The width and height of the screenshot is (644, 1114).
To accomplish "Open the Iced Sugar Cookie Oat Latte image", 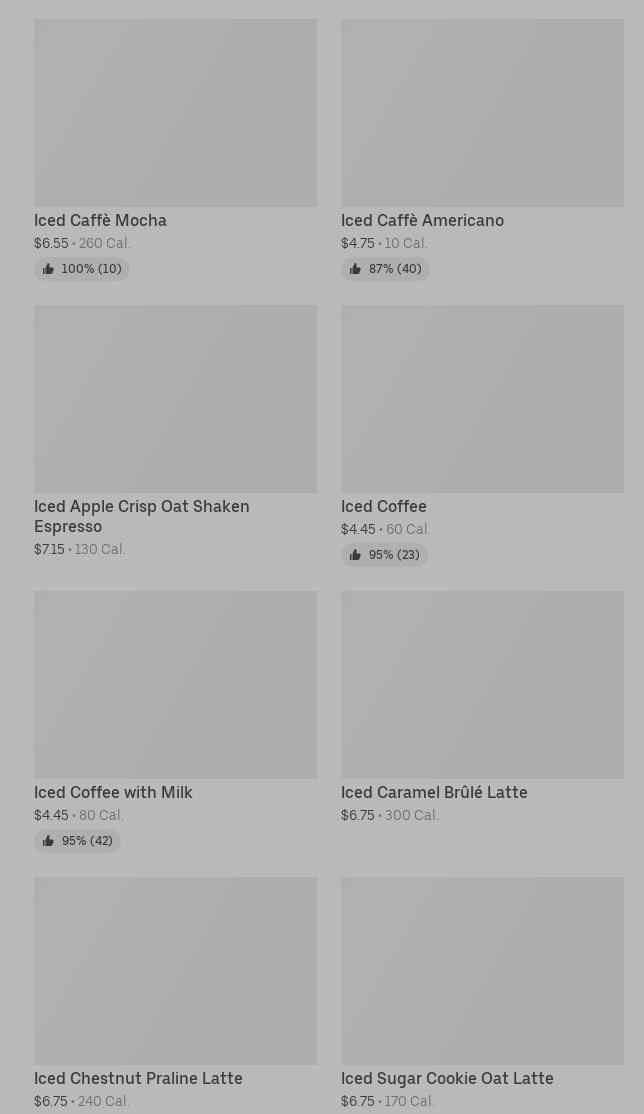I will click(482, 971).
